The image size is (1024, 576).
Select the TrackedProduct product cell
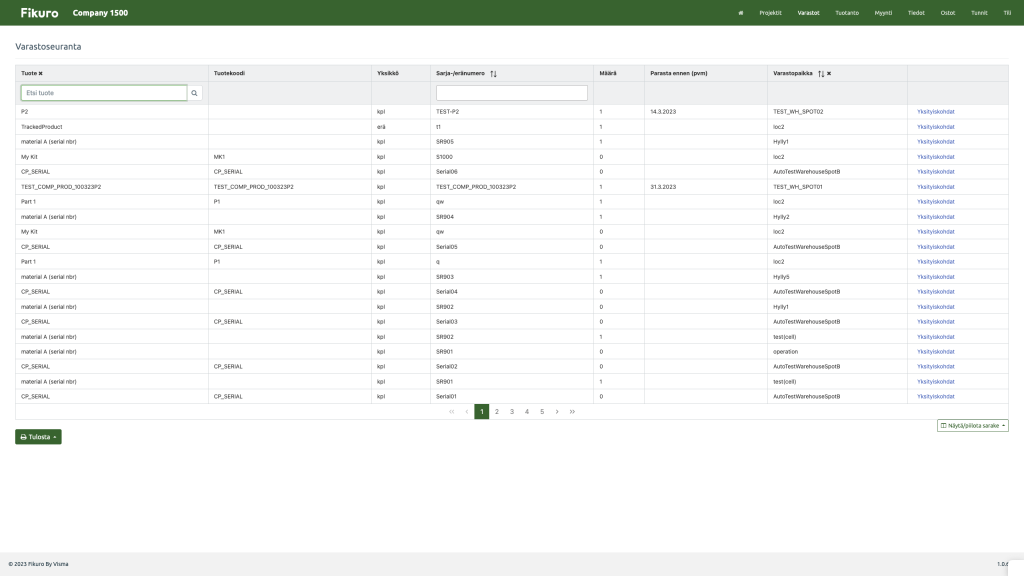[42, 127]
